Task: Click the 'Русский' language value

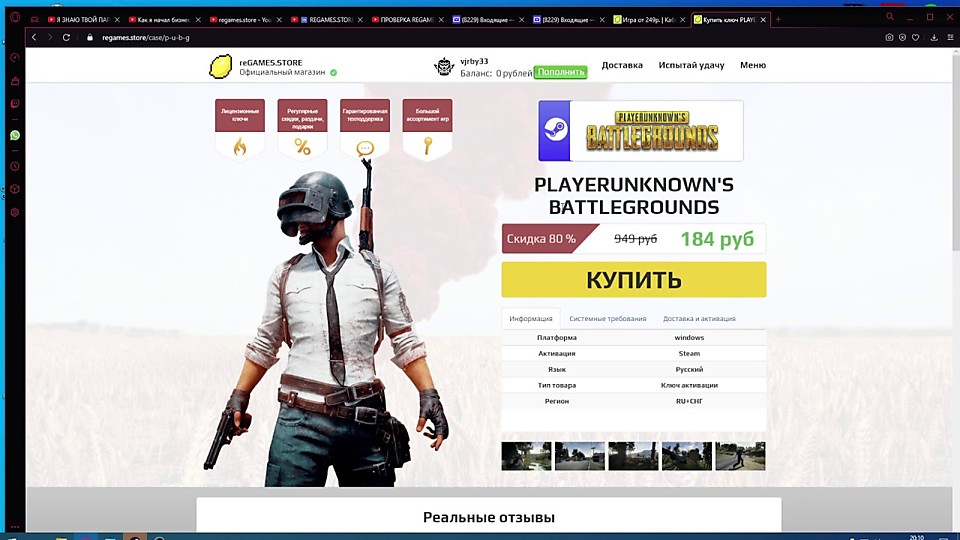Action: click(689, 369)
